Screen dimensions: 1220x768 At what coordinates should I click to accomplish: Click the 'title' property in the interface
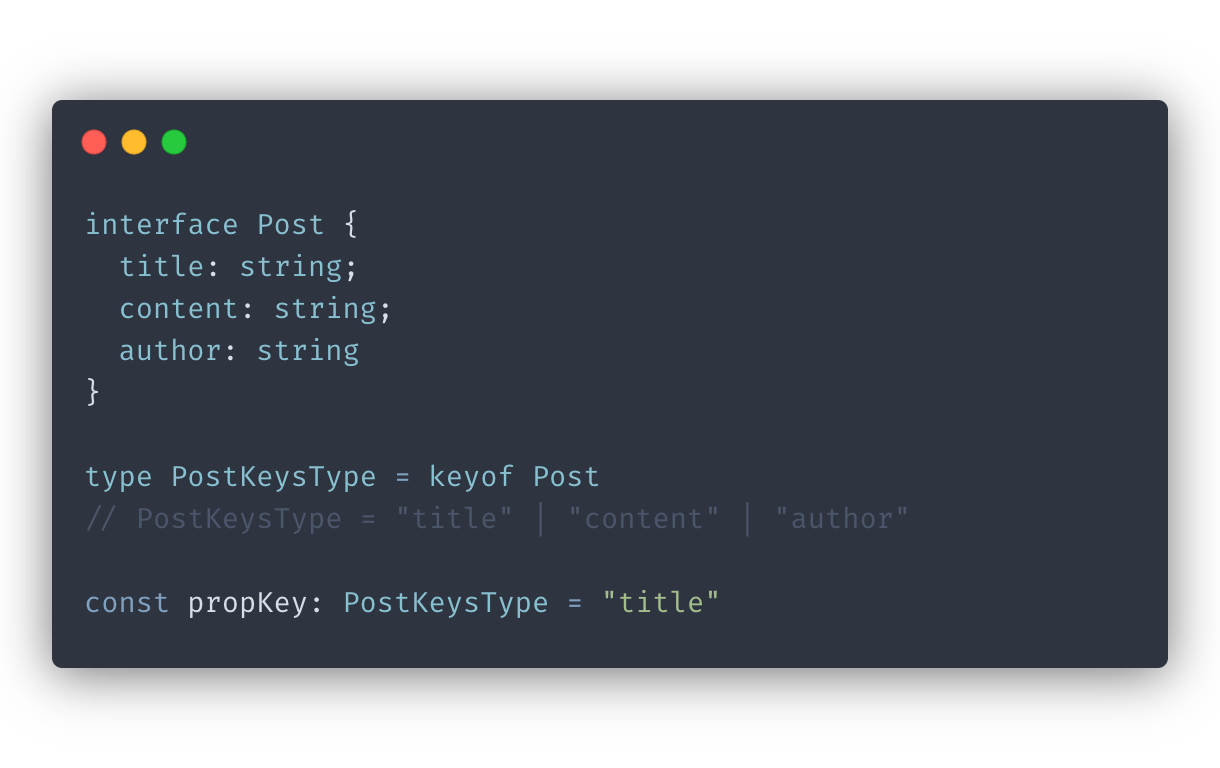(162, 266)
